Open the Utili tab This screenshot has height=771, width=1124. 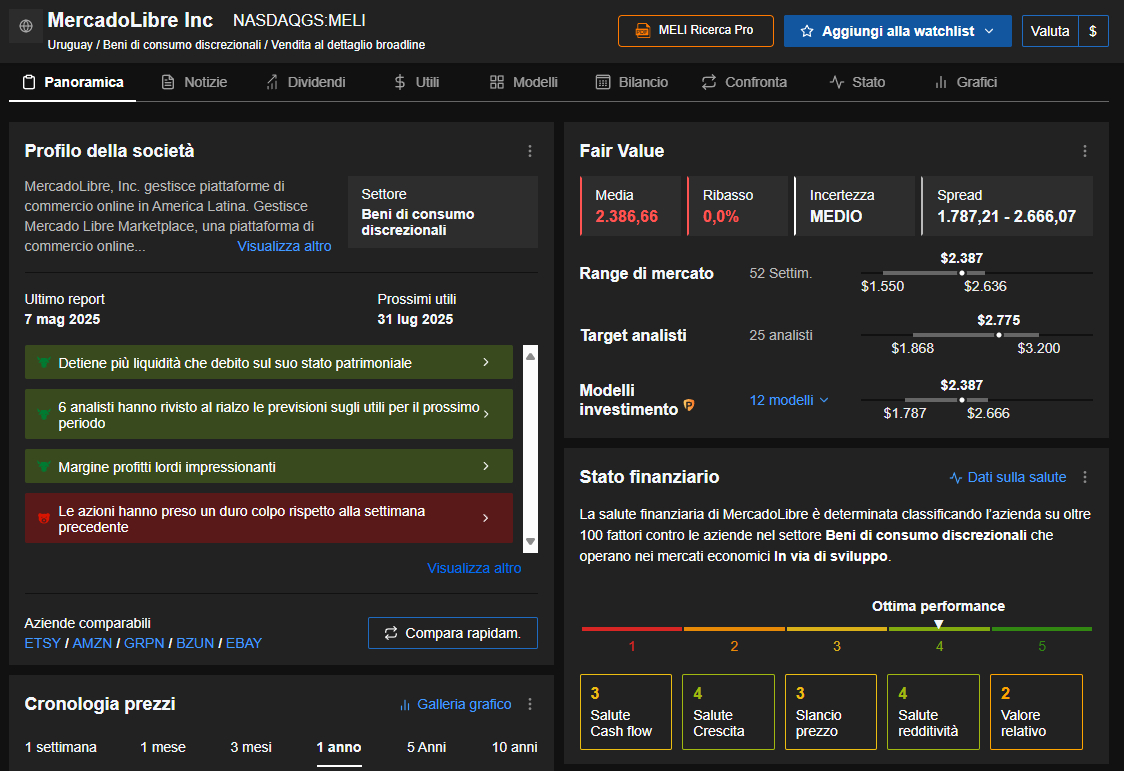tap(416, 82)
